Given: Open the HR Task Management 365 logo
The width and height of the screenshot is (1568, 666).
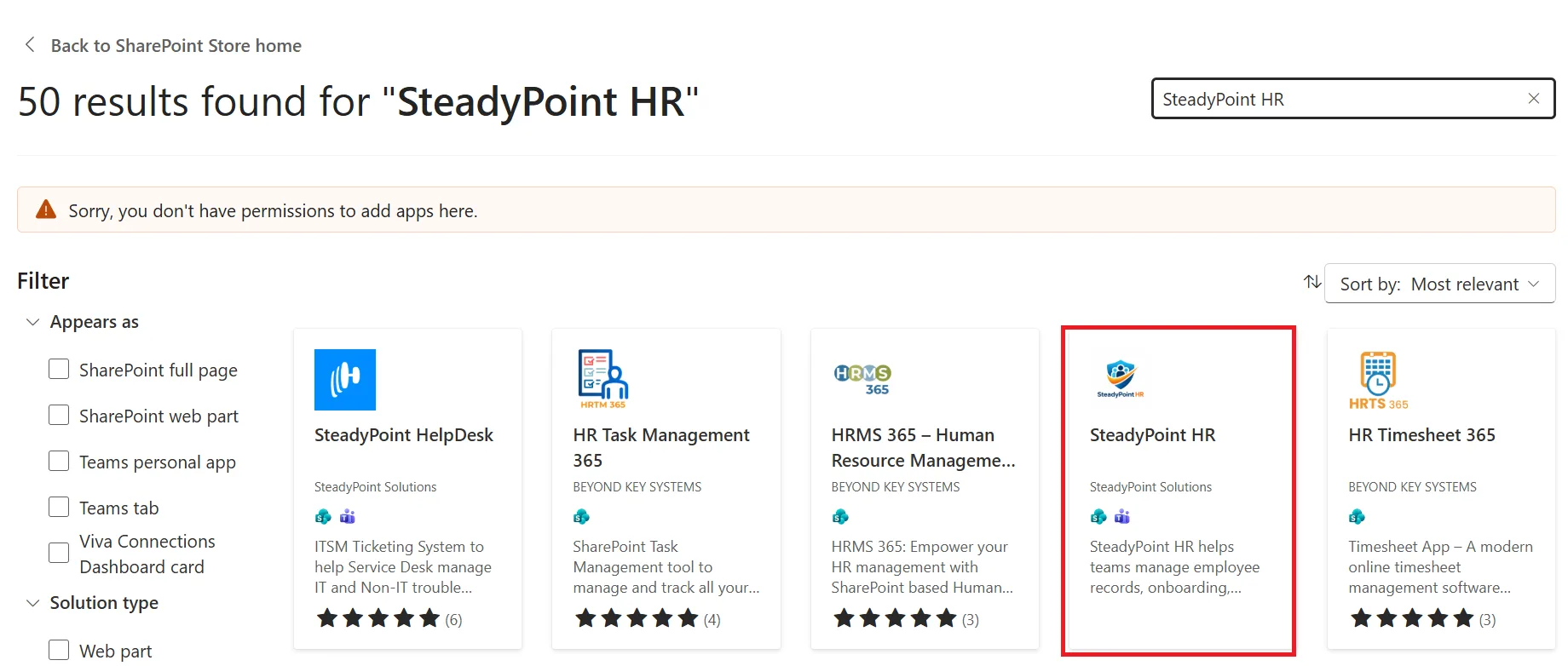Looking at the screenshot, I should (603, 380).
